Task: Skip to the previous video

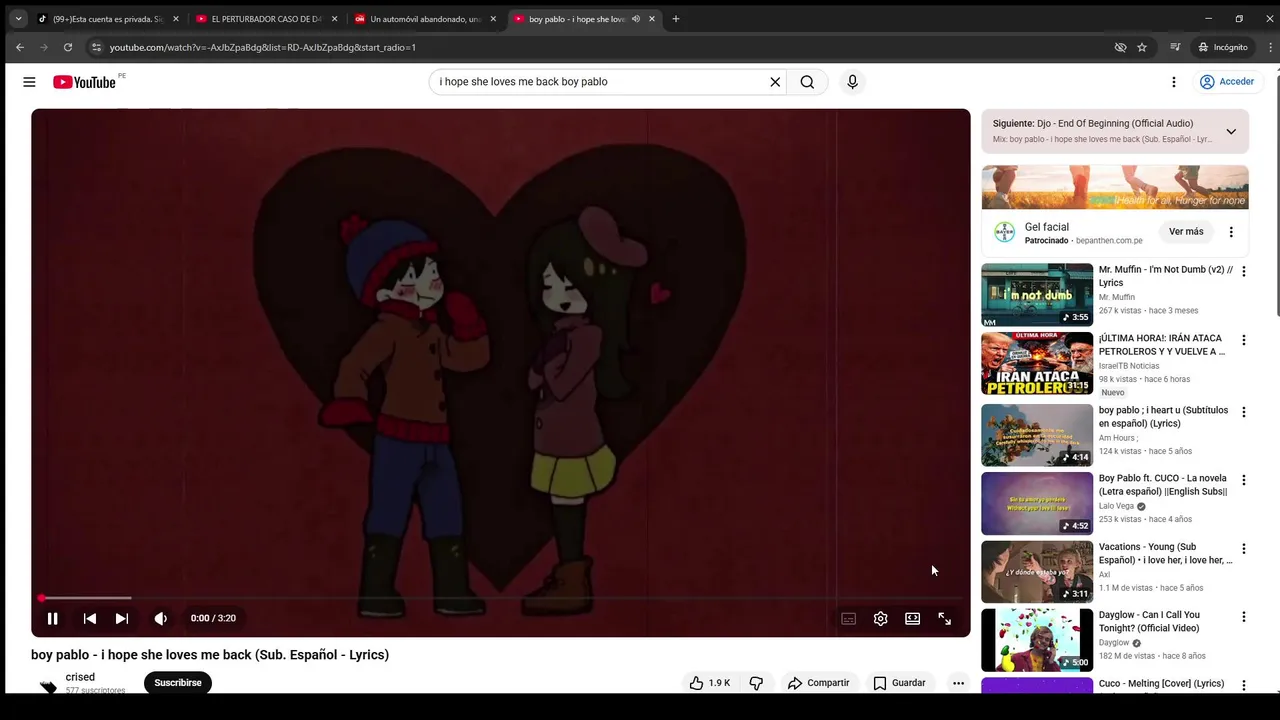Action: click(90, 618)
